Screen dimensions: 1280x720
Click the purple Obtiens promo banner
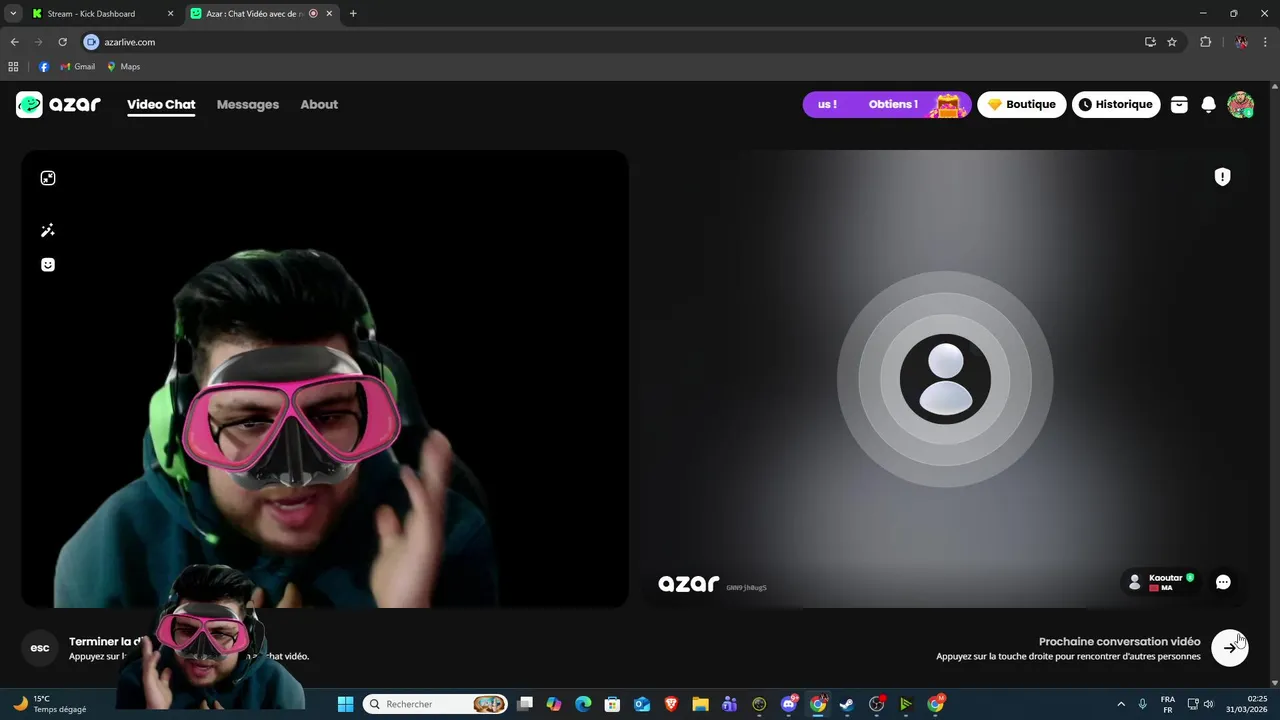887,104
